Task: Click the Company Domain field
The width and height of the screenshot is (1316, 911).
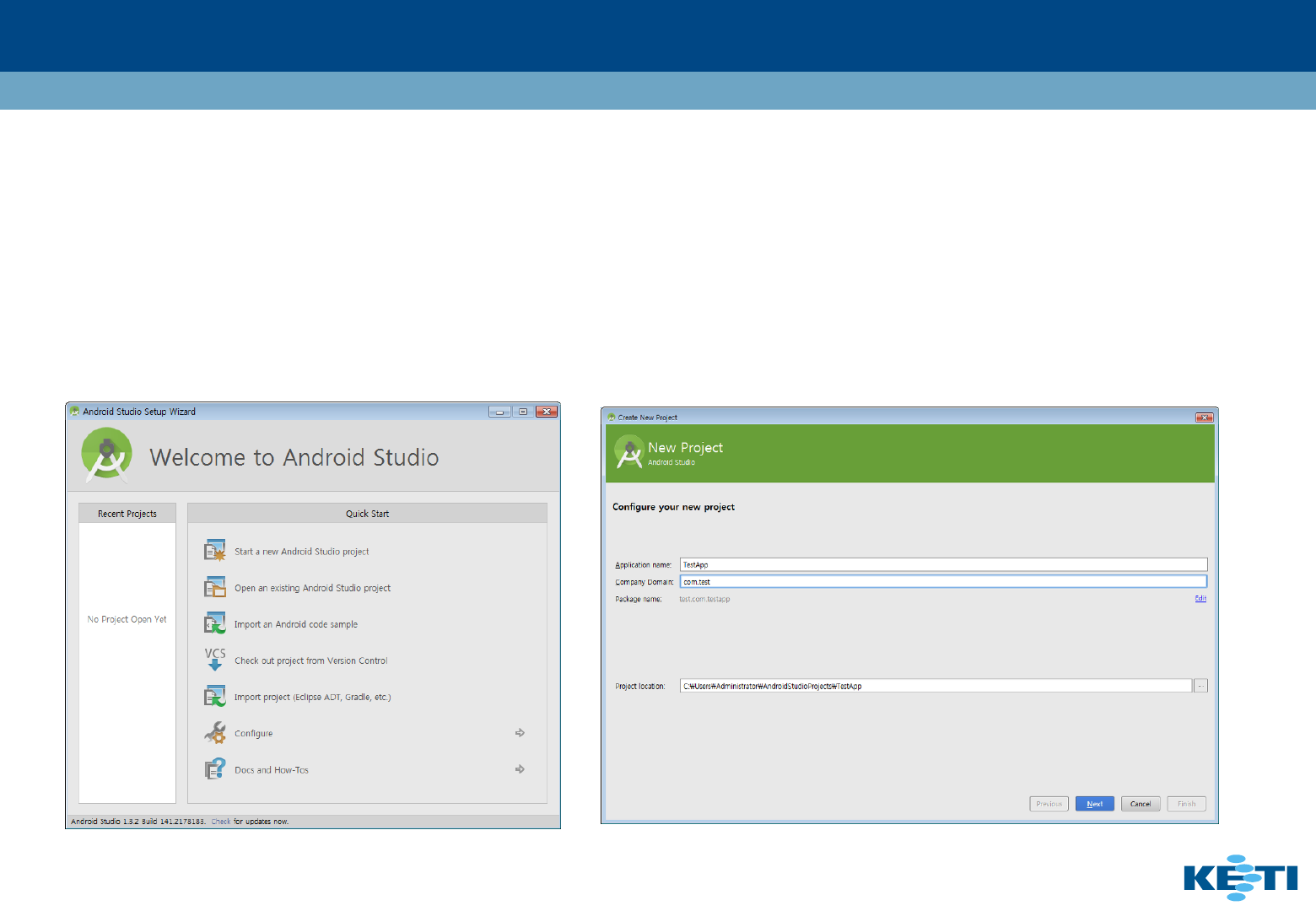Action: click(x=944, y=581)
